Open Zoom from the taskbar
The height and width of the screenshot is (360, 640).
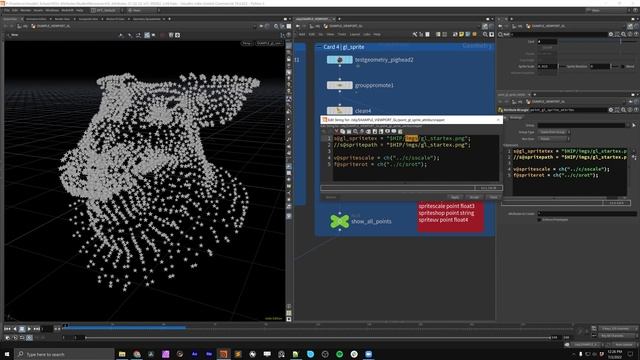(369, 354)
